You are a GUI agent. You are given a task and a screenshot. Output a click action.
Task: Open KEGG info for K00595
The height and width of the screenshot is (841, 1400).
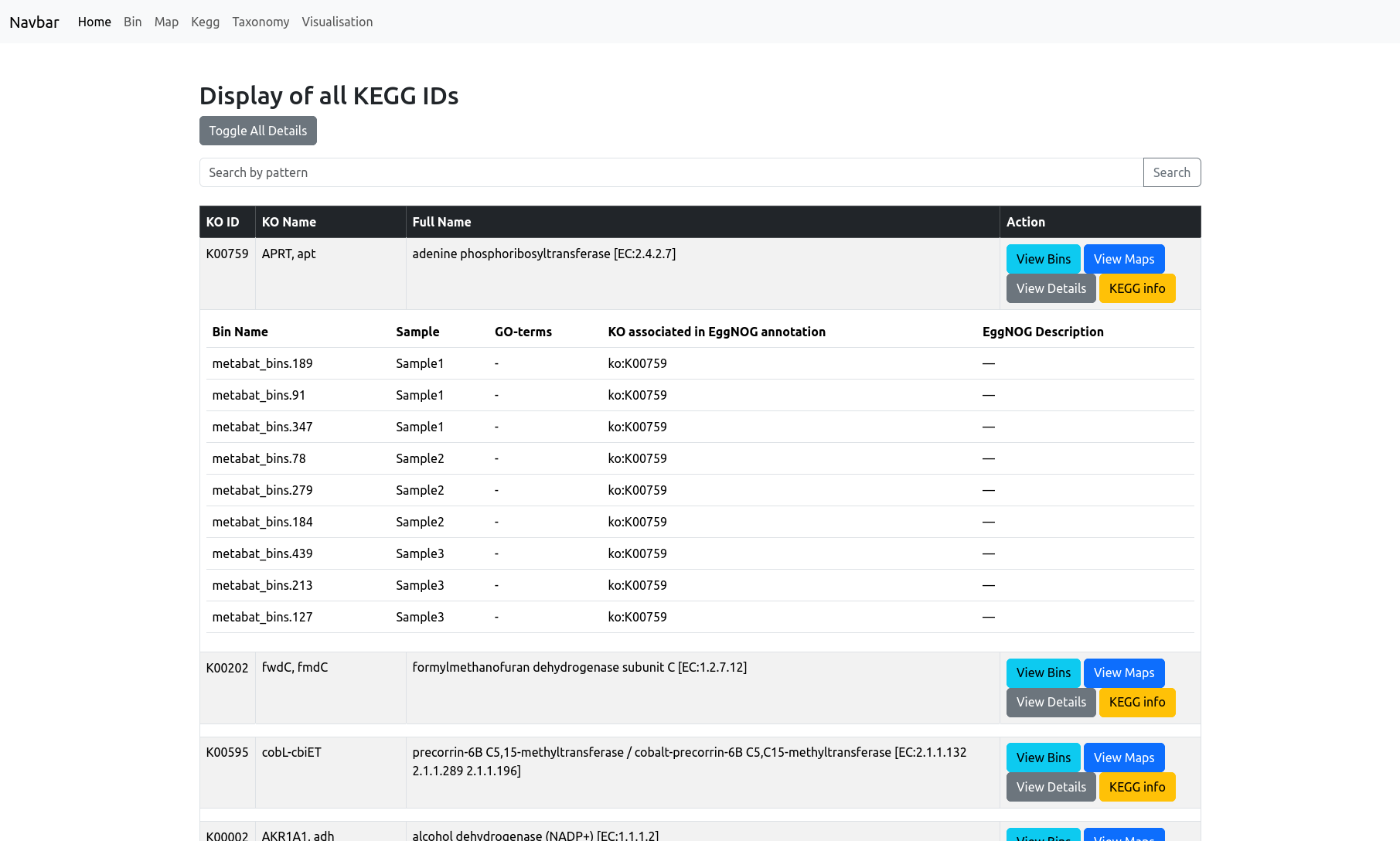1136,787
